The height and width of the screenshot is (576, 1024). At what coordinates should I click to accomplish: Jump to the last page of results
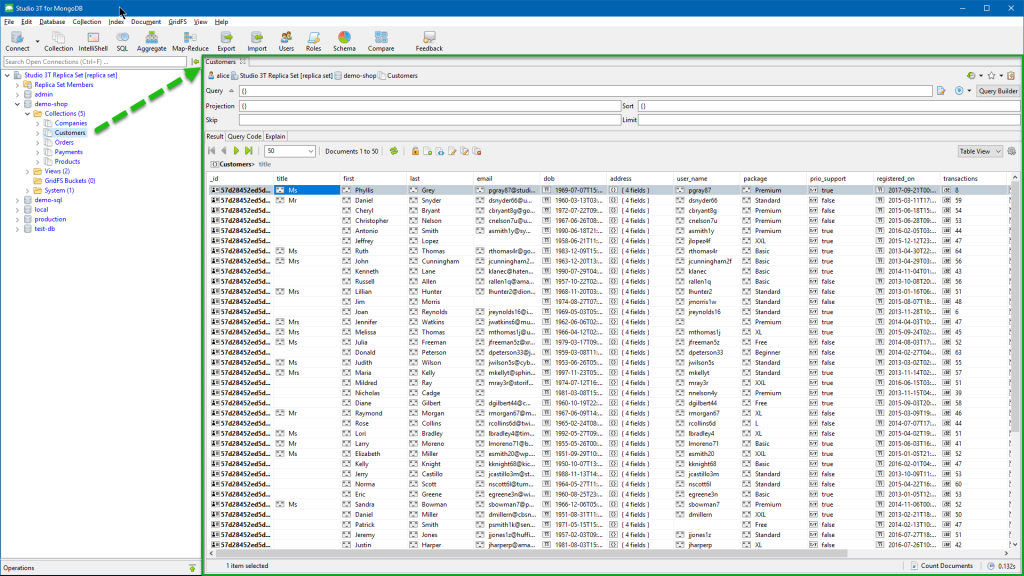click(x=249, y=152)
